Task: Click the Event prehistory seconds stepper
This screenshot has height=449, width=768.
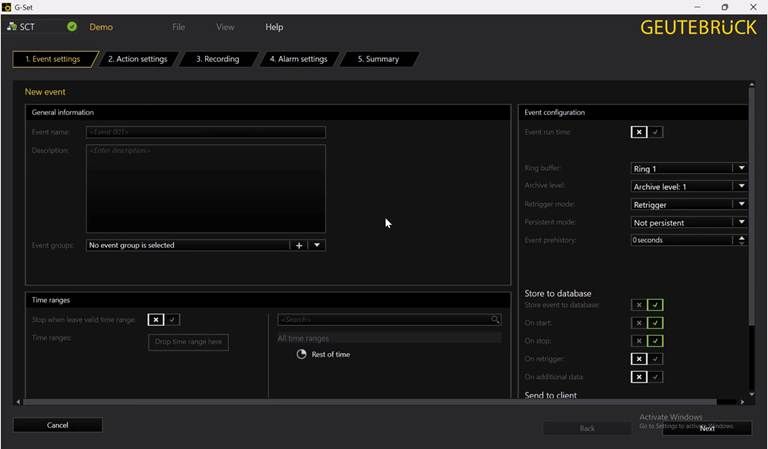Action: 741,240
